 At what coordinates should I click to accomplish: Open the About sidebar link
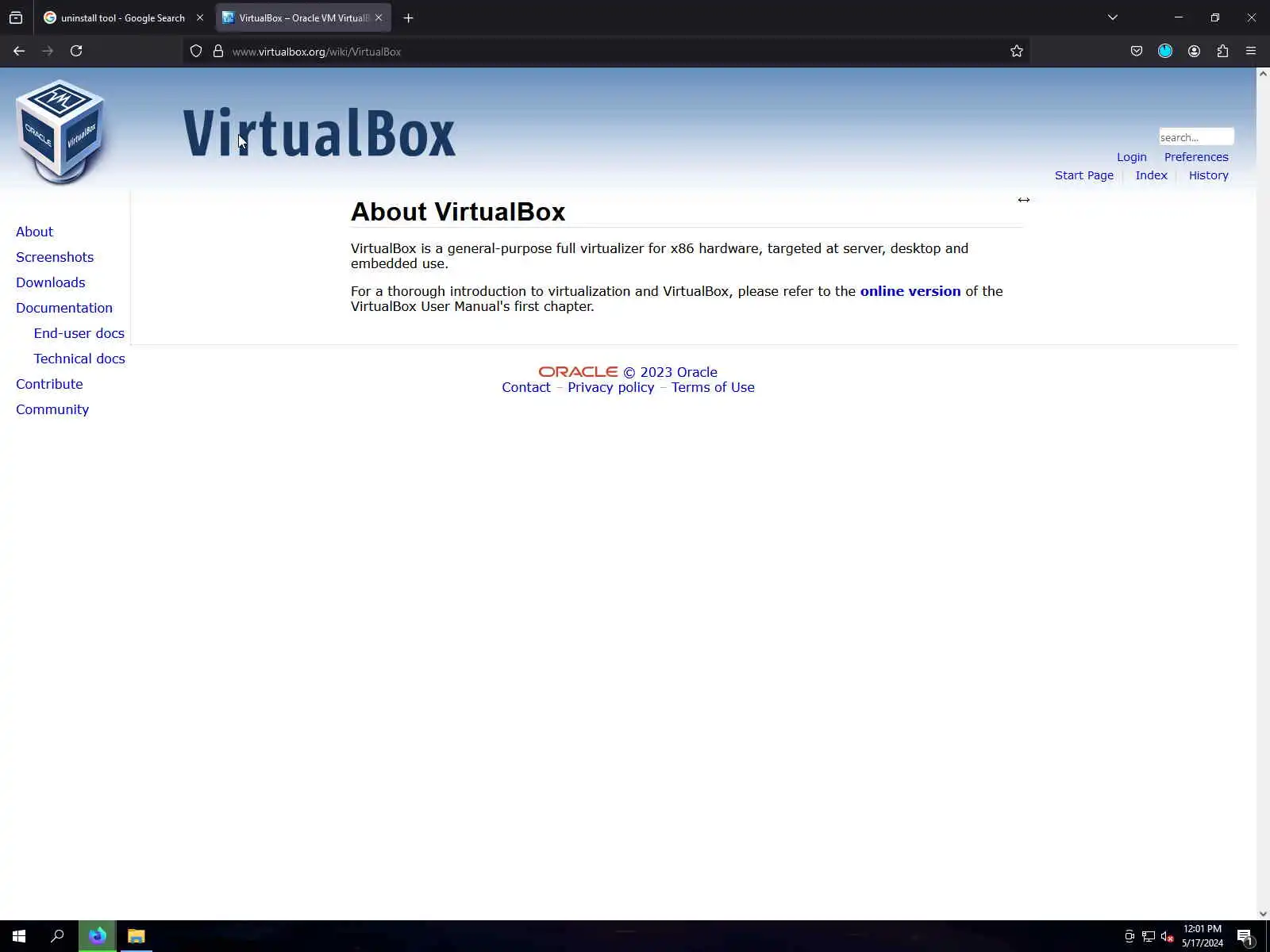pos(34,232)
